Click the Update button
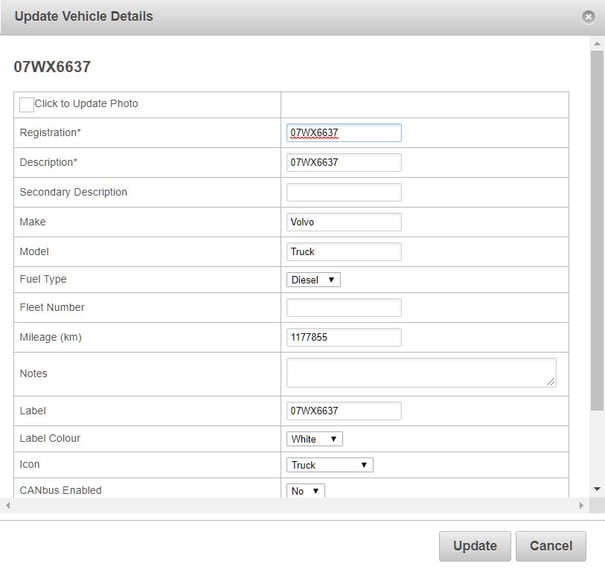 point(475,546)
